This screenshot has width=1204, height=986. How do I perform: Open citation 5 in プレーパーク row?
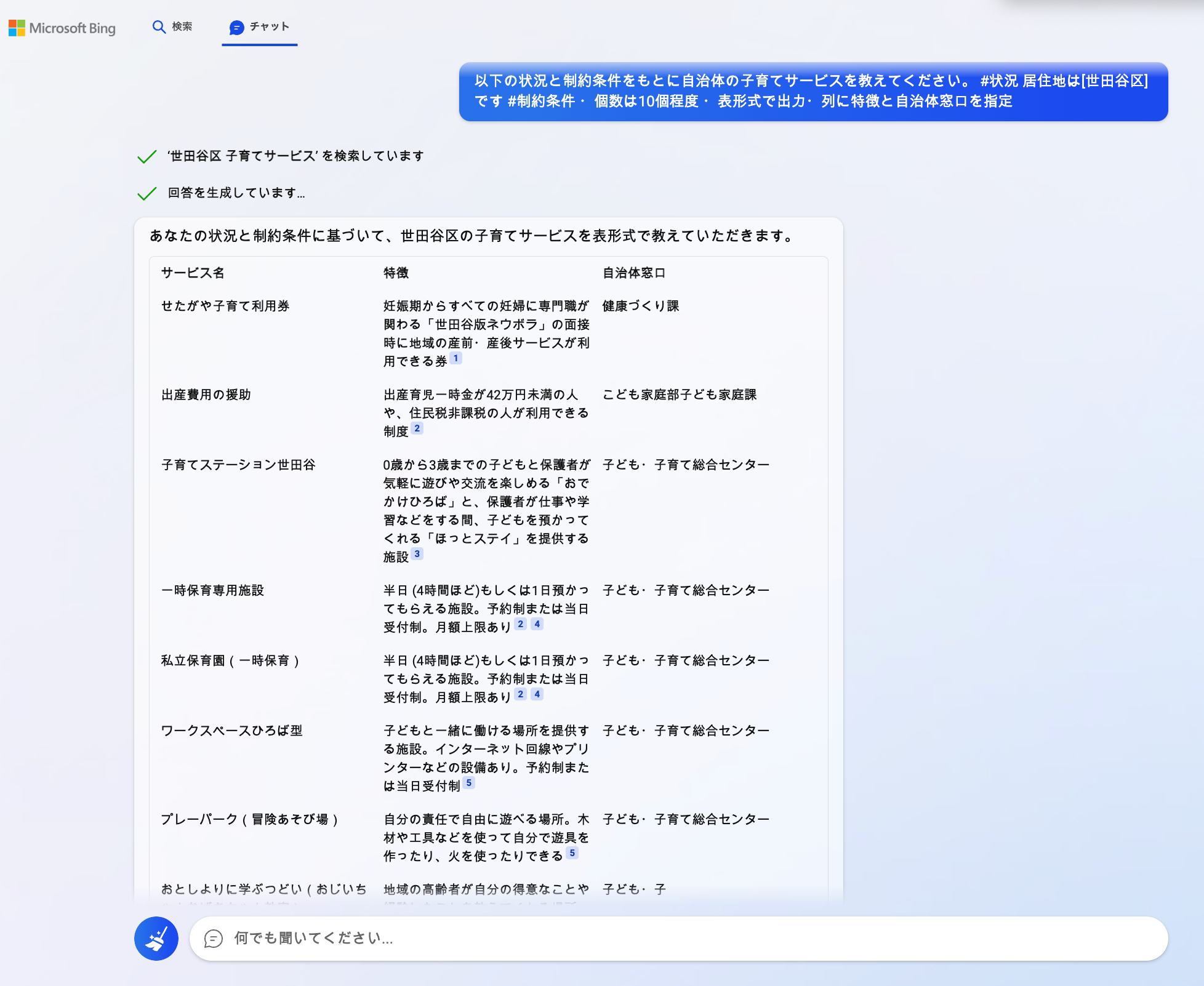click(x=572, y=853)
